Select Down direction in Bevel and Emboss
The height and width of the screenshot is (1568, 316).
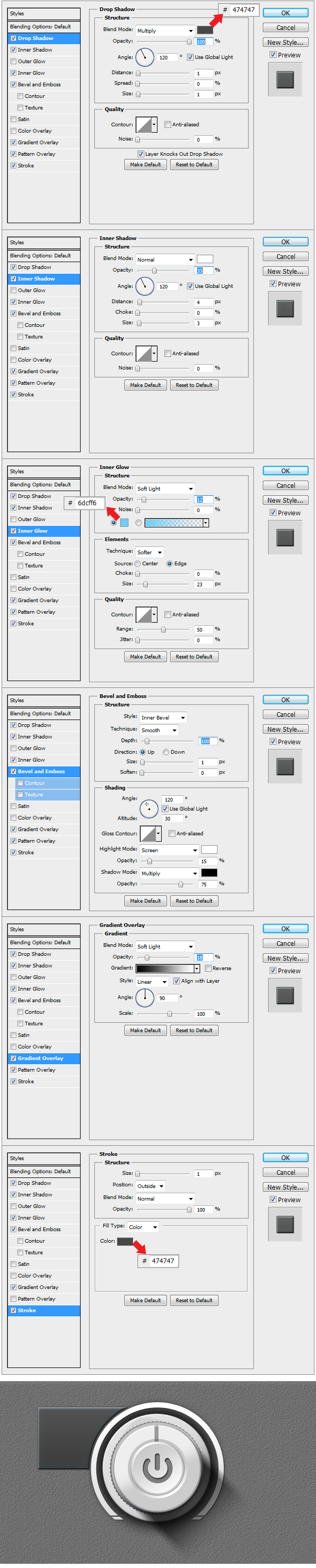point(165,752)
